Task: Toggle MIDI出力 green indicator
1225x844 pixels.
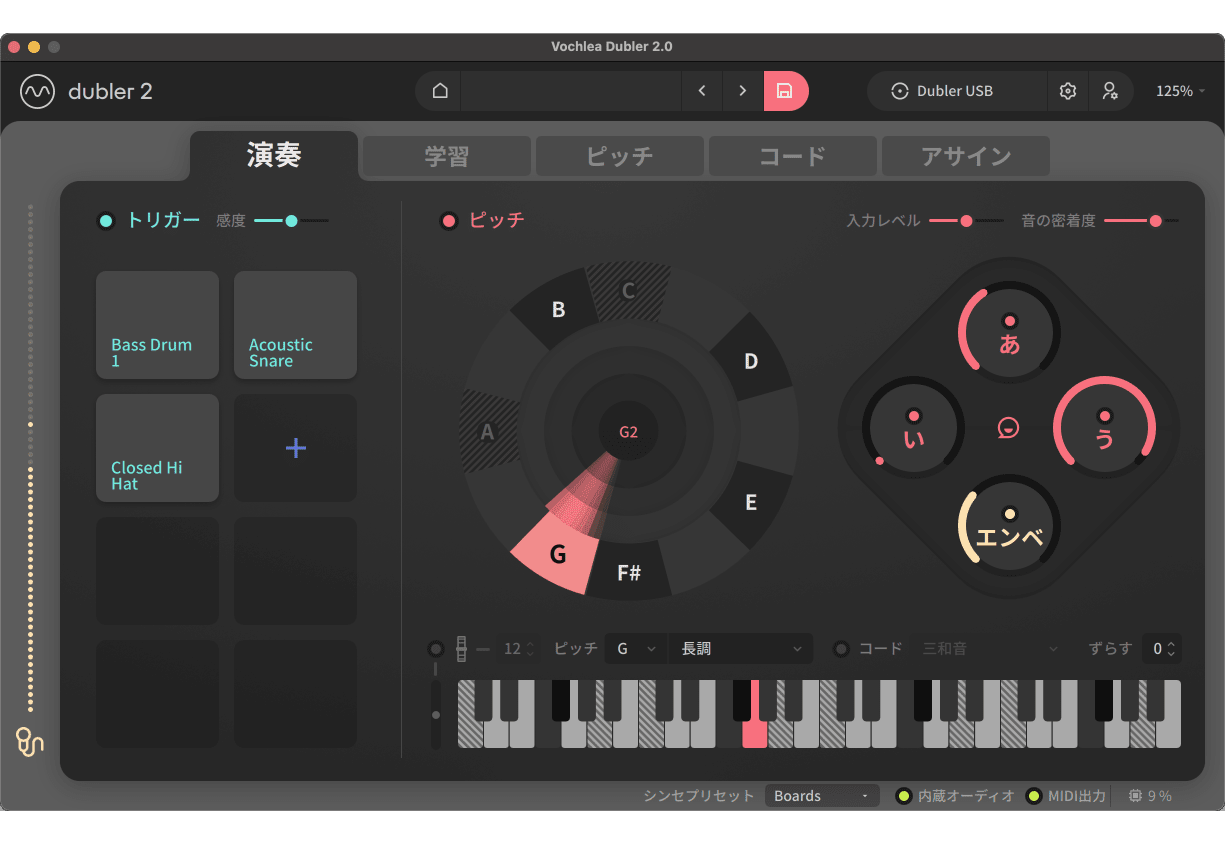Action: pos(1034,796)
